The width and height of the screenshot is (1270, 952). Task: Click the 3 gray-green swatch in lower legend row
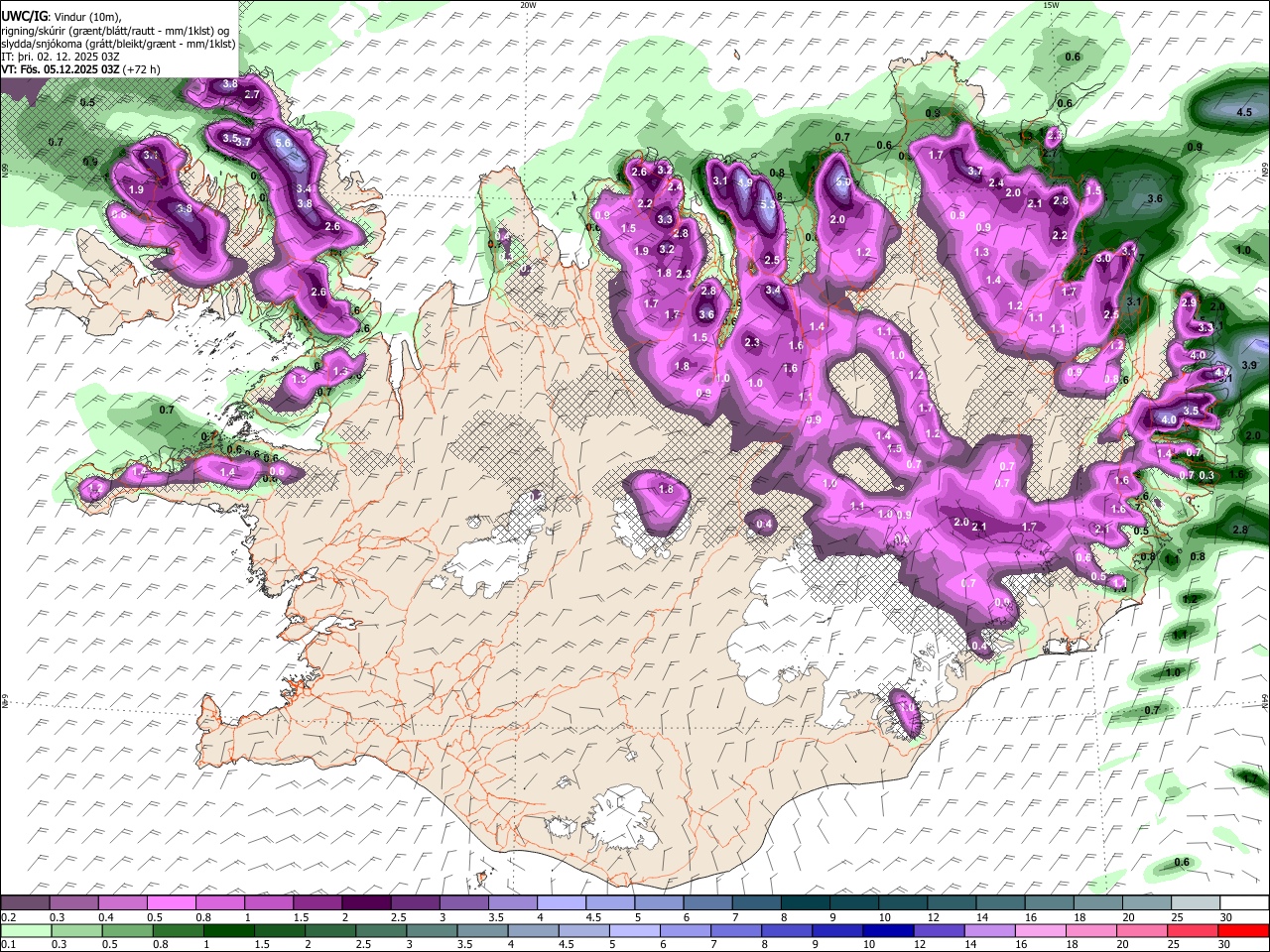click(x=432, y=930)
